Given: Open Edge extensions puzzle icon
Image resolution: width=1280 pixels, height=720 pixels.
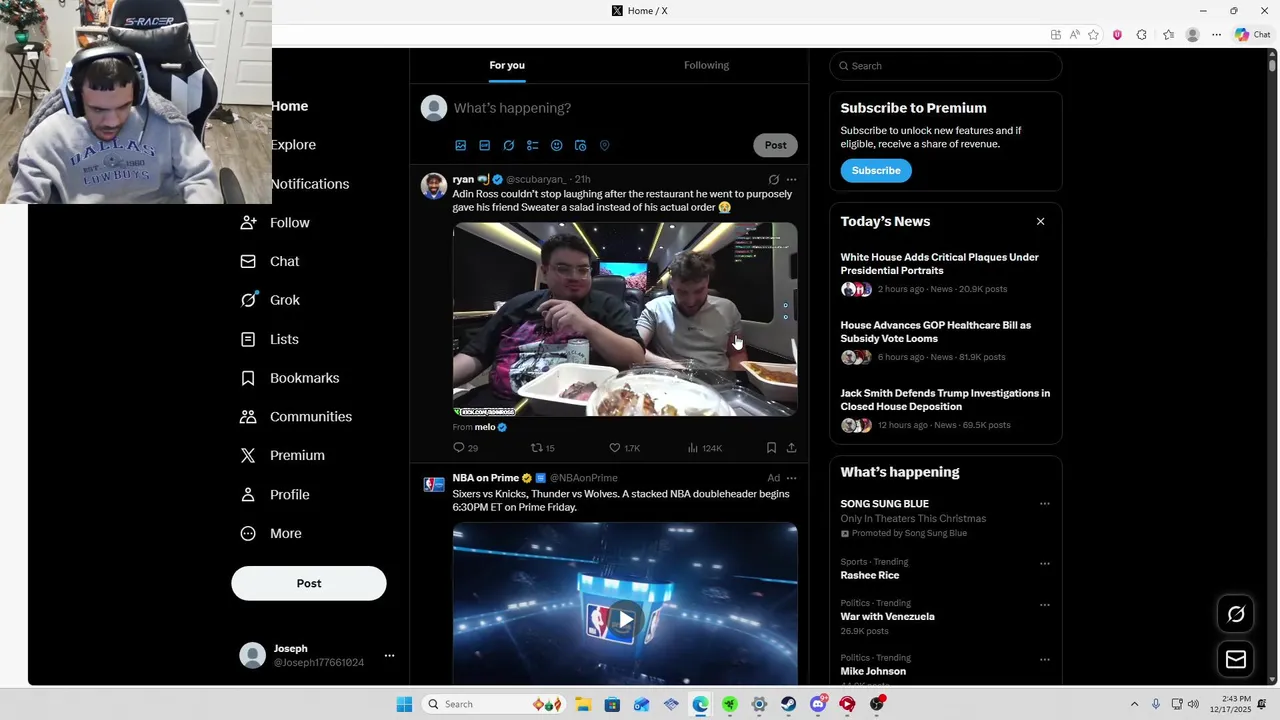Looking at the screenshot, I should click(1141, 35).
